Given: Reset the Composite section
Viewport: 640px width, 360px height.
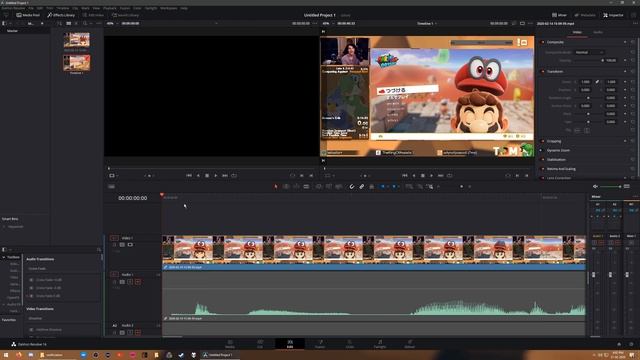Looking at the screenshot, I should click(633, 42).
